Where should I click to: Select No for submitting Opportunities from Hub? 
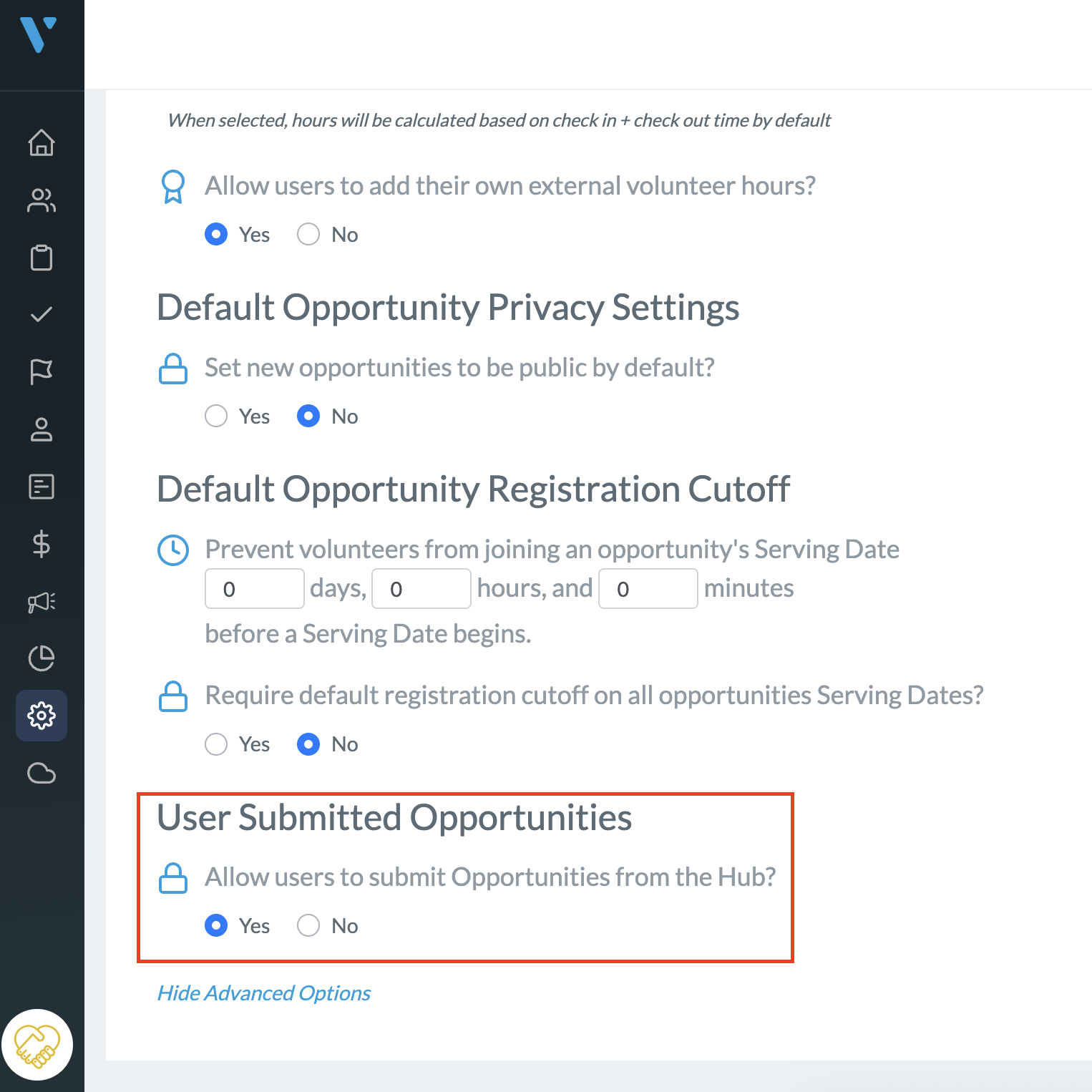(x=308, y=925)
